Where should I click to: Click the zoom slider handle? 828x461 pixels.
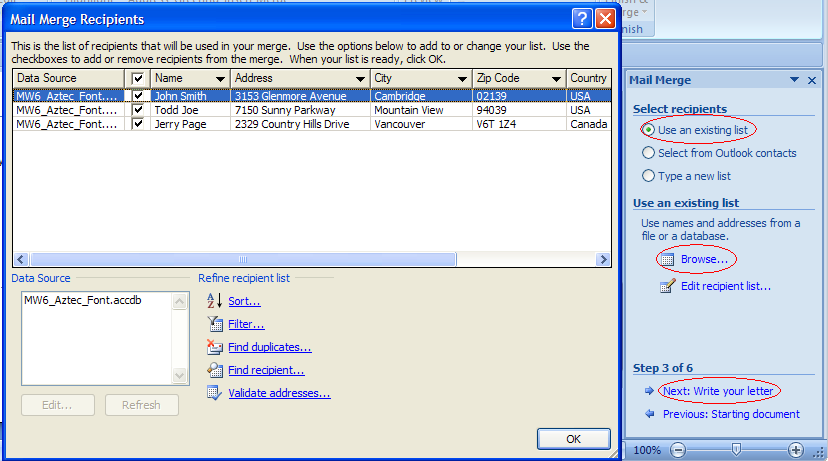tap(737, 450)
